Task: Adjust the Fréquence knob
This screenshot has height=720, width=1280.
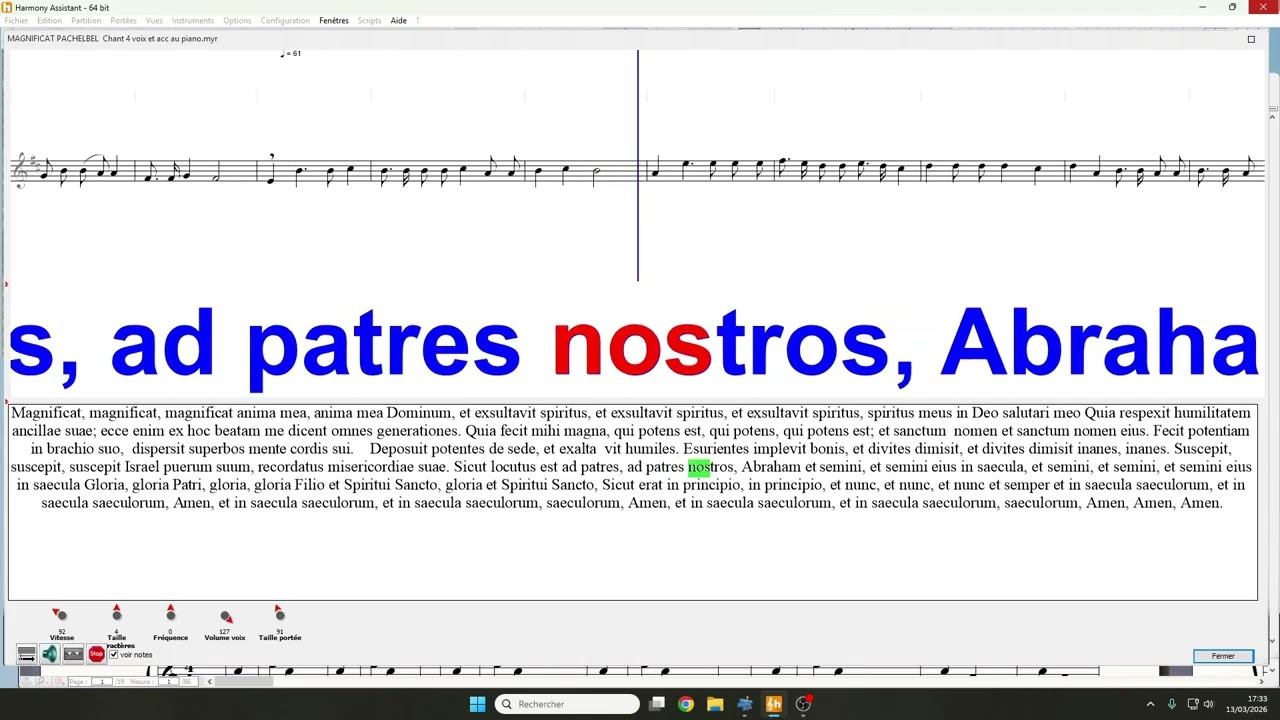Action: (x=170, y=614)
